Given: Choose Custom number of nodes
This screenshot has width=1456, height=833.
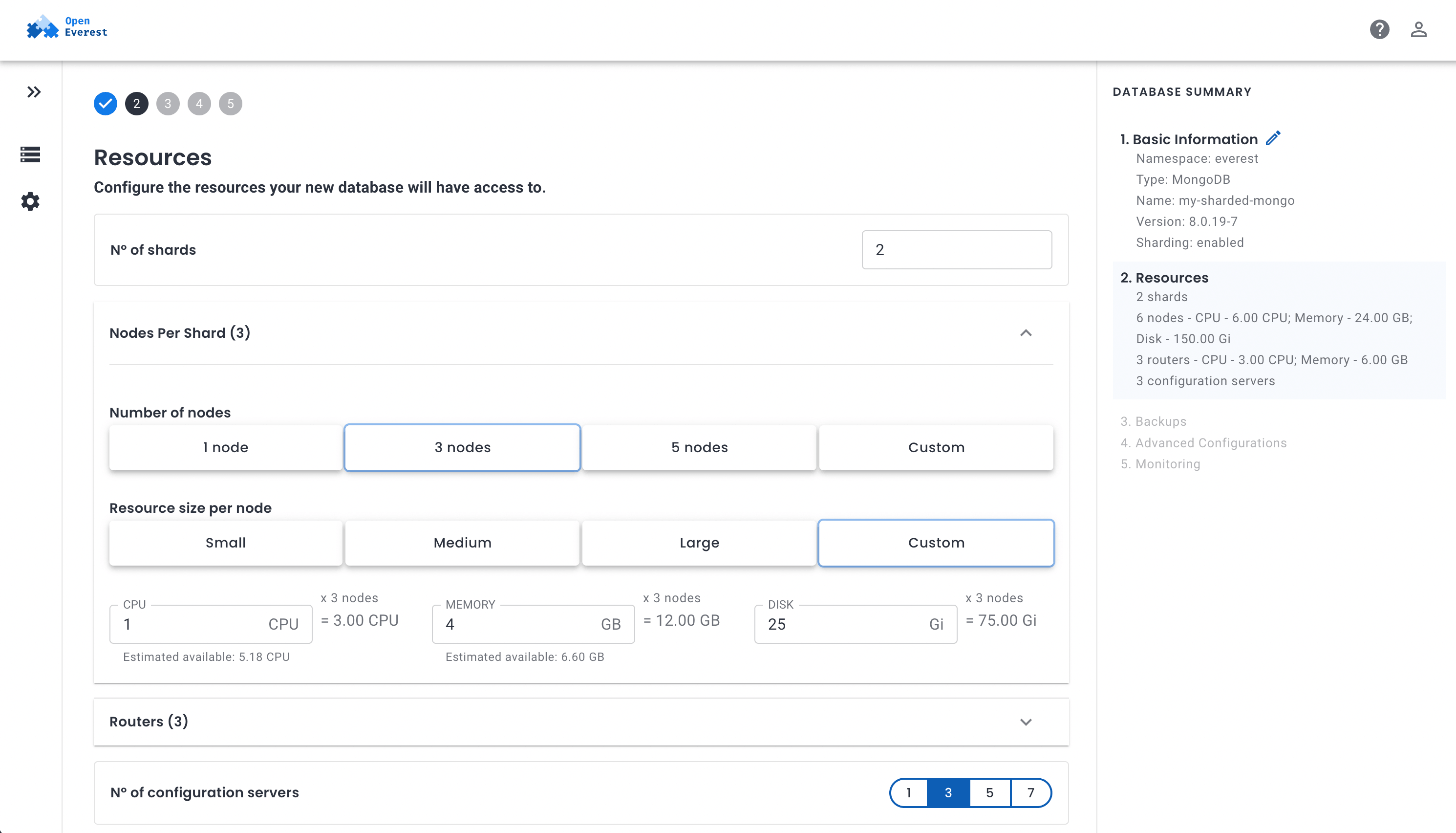Looking at the screenshot, I should click(x=936, y=447).
